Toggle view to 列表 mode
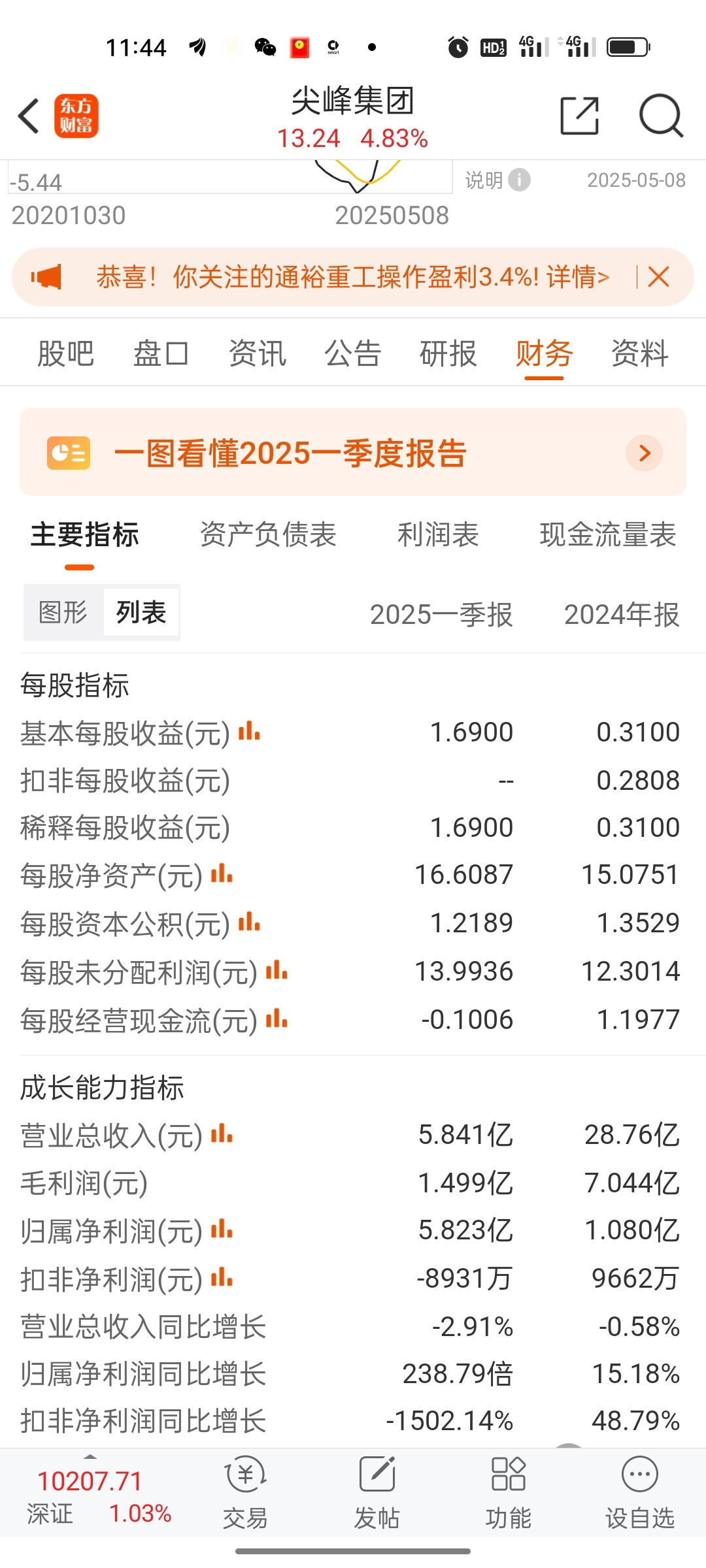Image resolution: width=706 pixels, height=1568 pixels. 141,613
